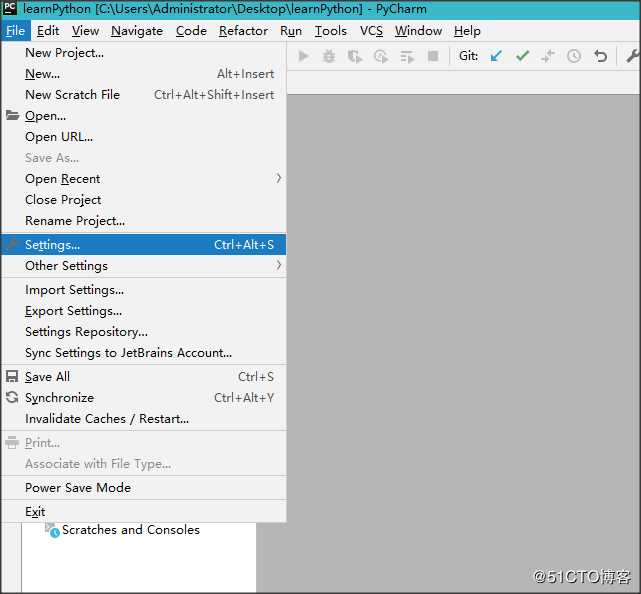641x594 pixels.
Task: Click the Git Update Project arrow icon
Action: (x=496, y=56)
